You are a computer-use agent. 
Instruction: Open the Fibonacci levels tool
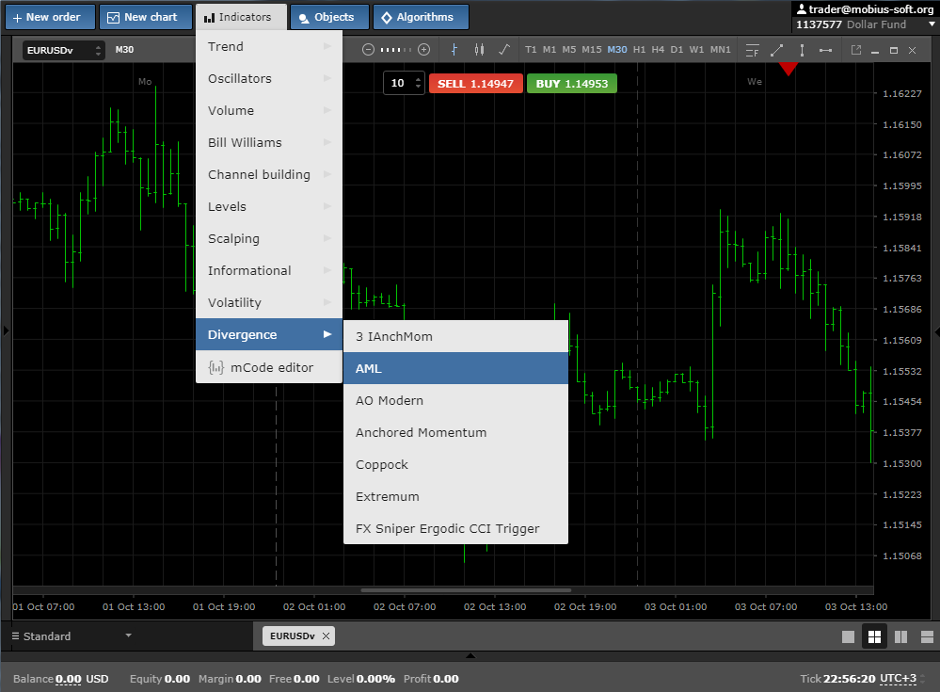[x=752, y=50]
